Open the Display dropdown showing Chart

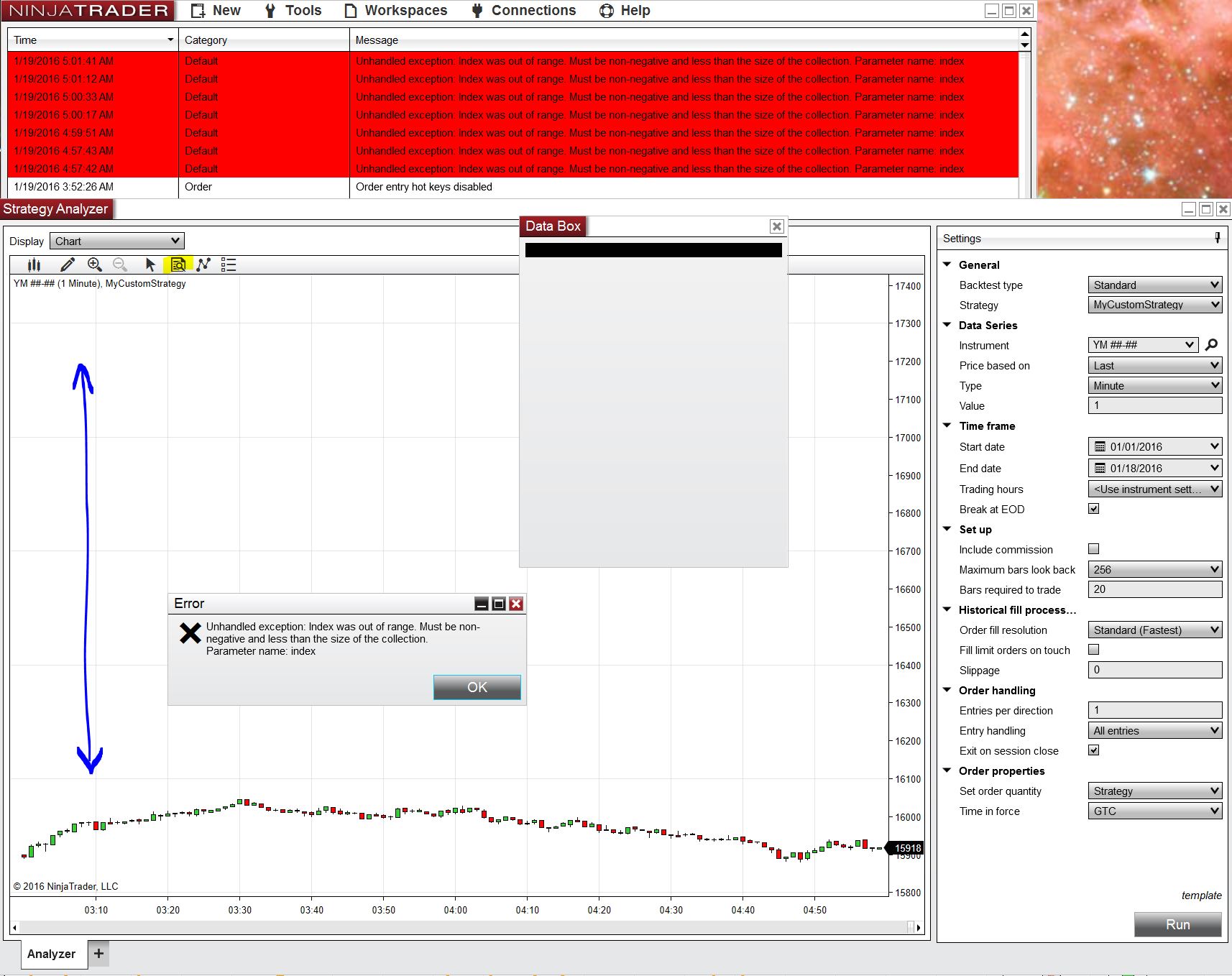click(x=117, y=241)
